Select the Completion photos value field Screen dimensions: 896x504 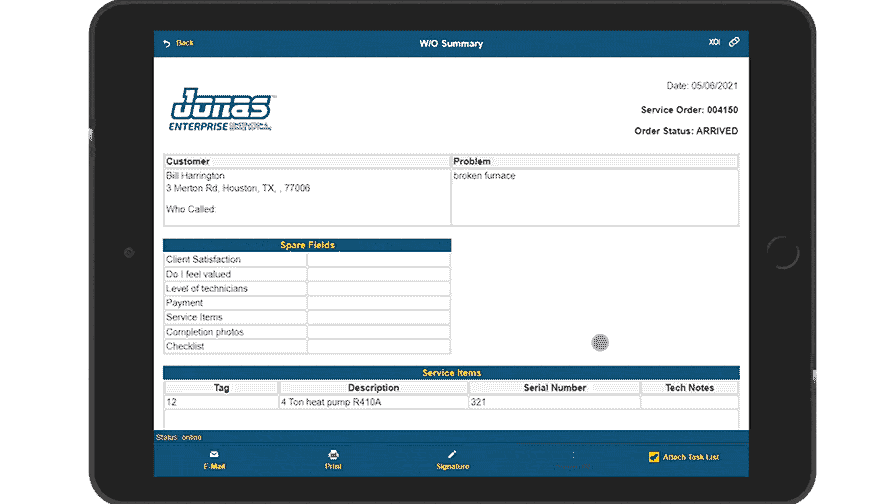click(x=379, y=332)
